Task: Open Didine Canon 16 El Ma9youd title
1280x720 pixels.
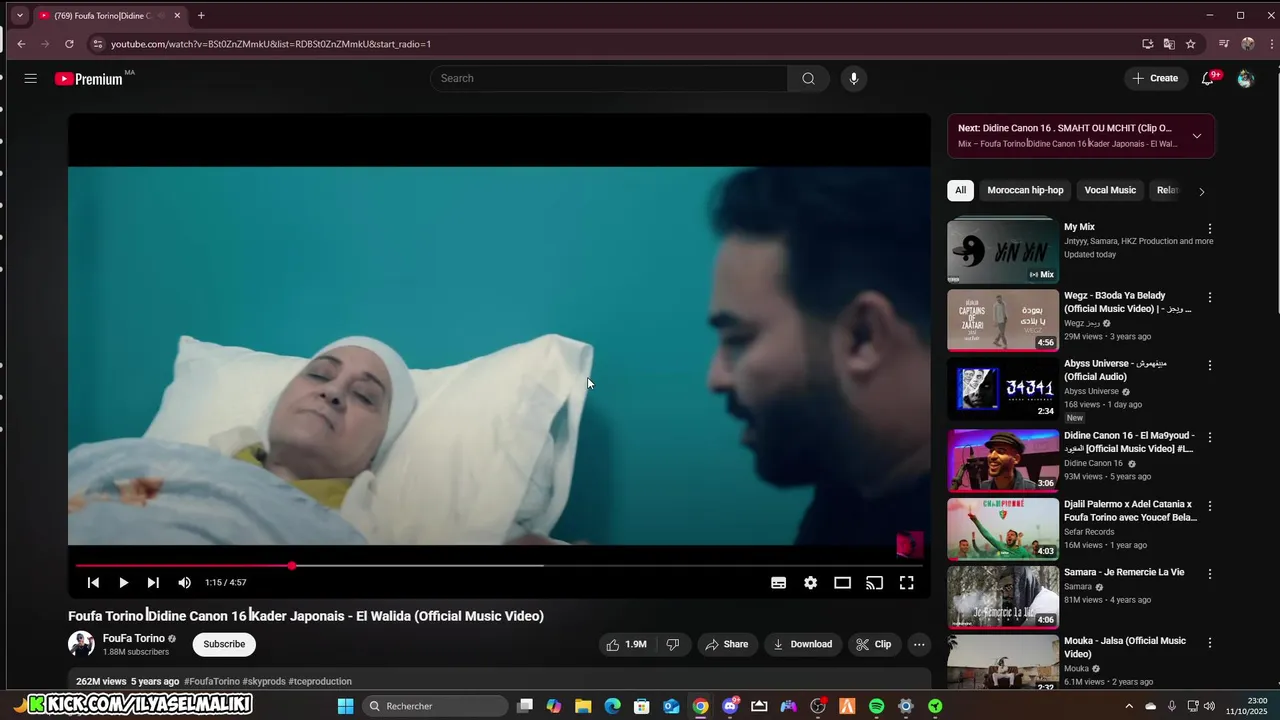Action: click(x=1129, y=442)
